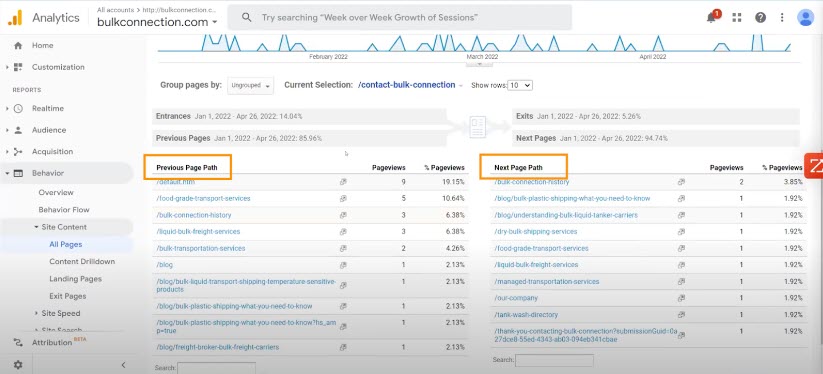Click the red side-tab icon at right edge
Screen dimensions: 823x374
(x=814, y=166)
